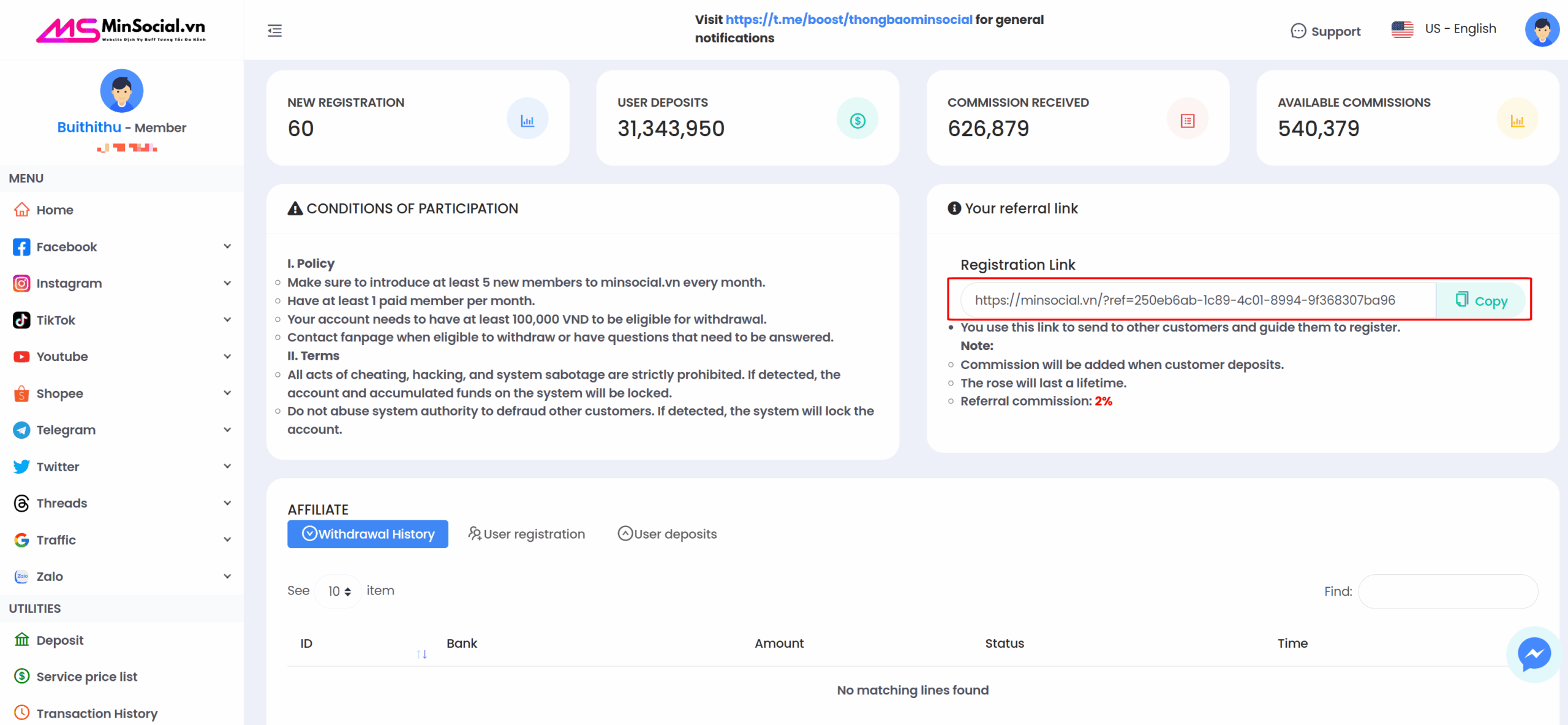Click the Youtube icon in sidebar
This screenshot has height=725, width=1568.
pyautogui.click(x=21, y=357)
